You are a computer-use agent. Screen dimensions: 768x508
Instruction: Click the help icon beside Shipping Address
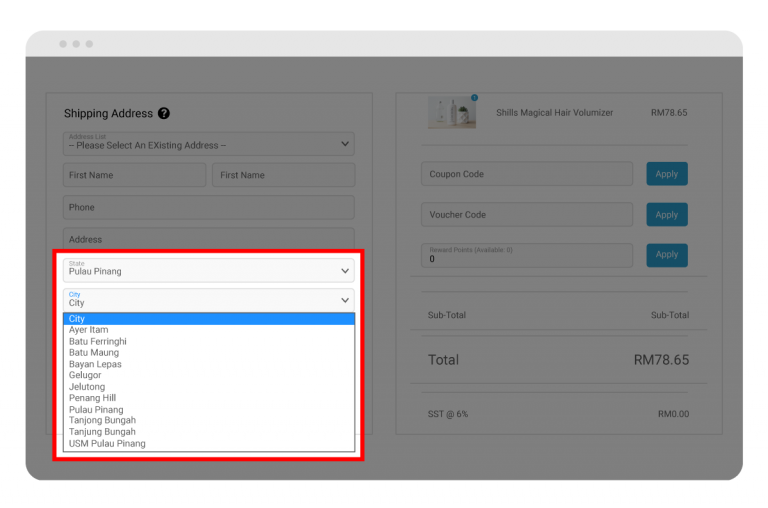tap(164, 114)
